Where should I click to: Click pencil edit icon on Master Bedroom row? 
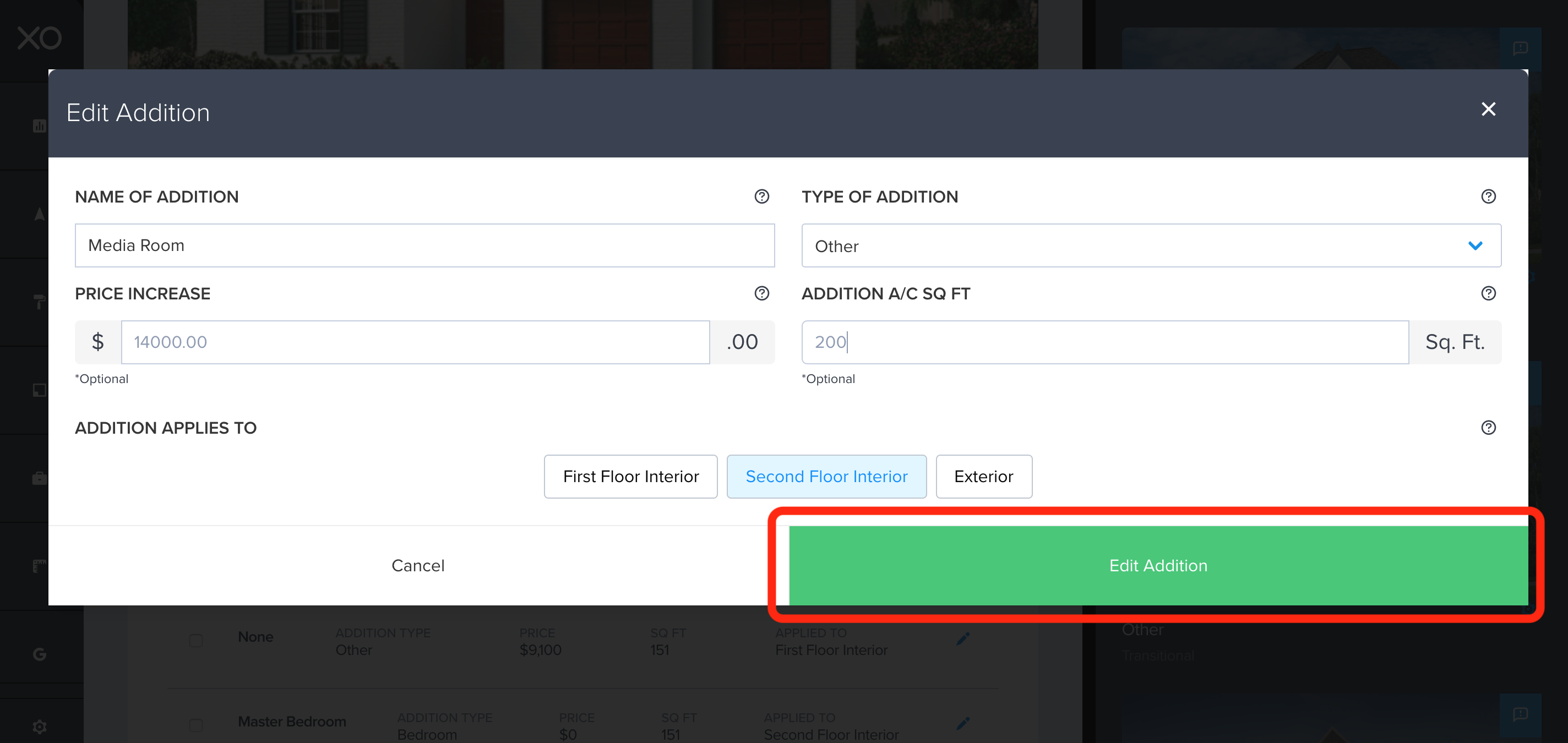point(963,723)
